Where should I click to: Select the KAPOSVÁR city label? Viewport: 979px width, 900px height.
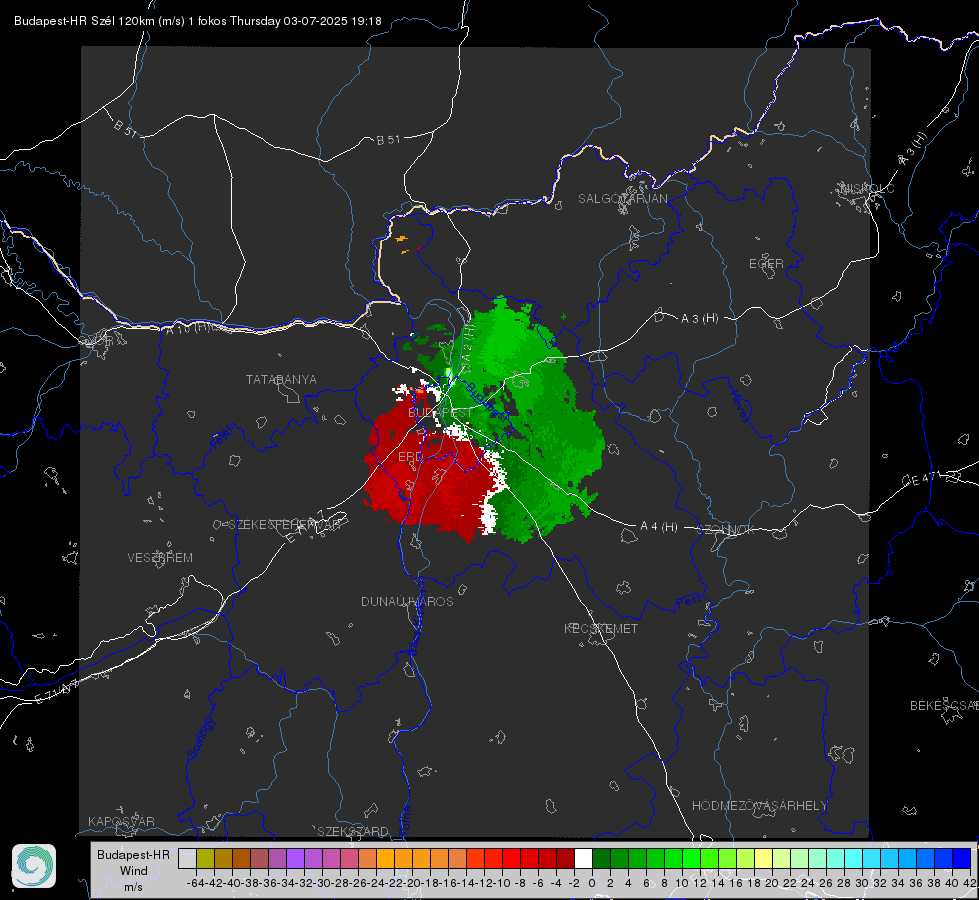click(x=121, y=821)
